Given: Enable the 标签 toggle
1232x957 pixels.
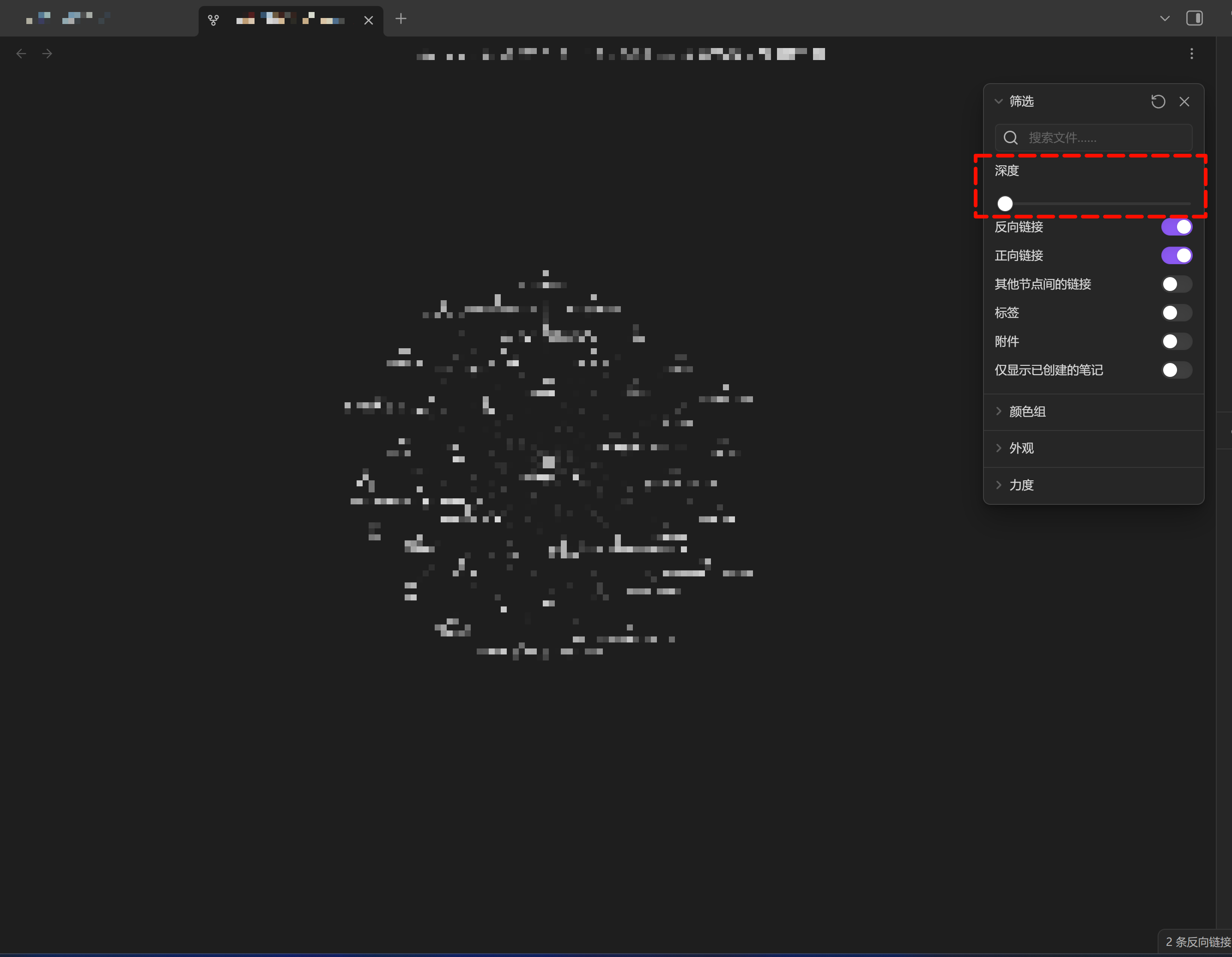Looking at the screenshot, I should point(1176,312).
